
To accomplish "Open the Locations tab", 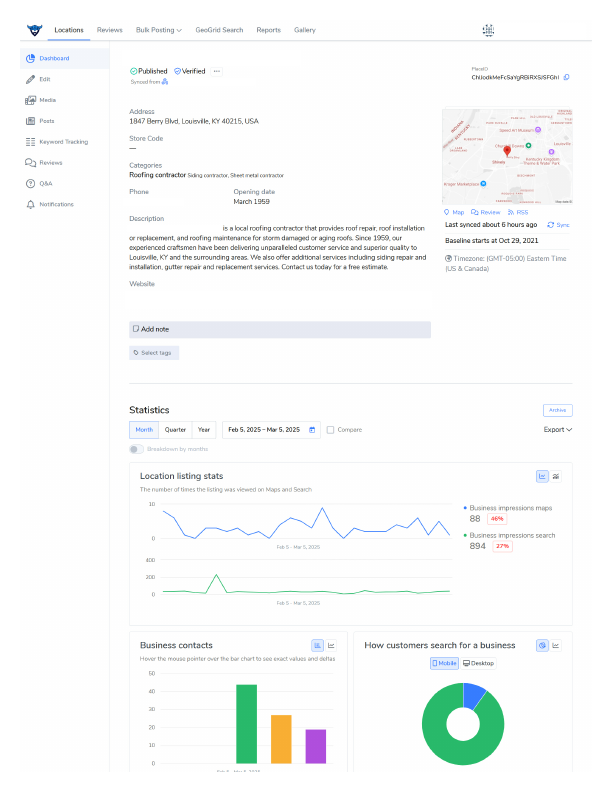I will tap(69, 30).
